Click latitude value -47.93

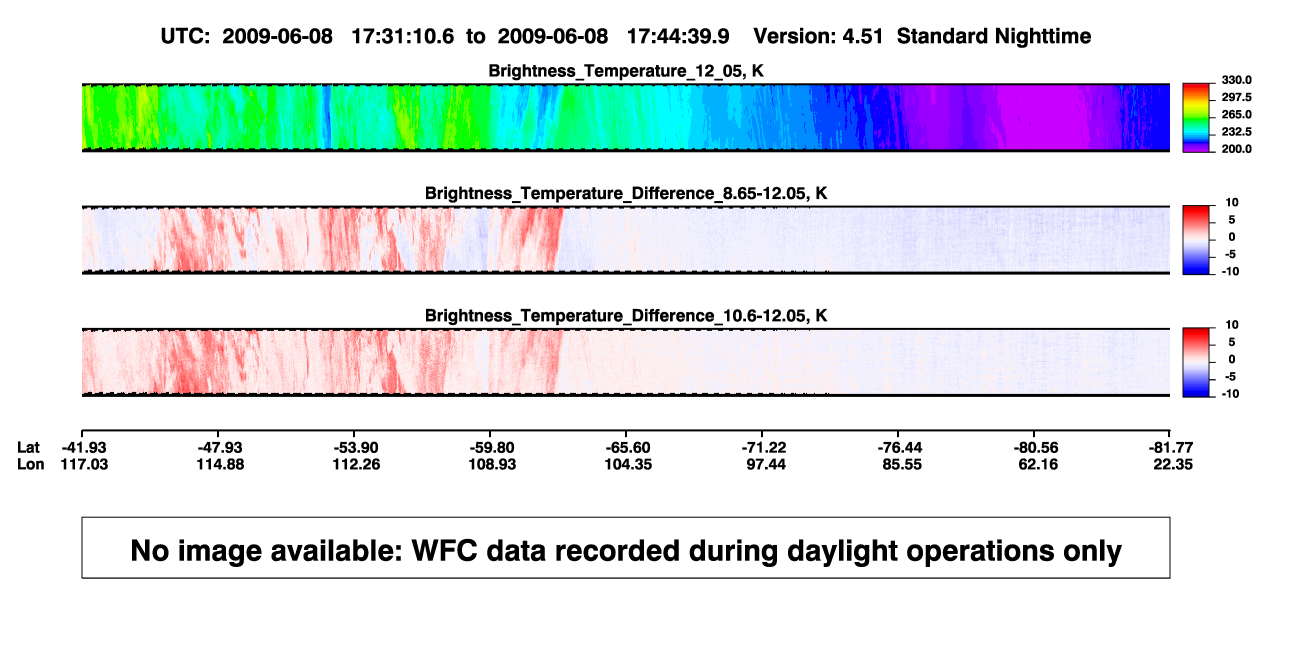click(218, 447)
